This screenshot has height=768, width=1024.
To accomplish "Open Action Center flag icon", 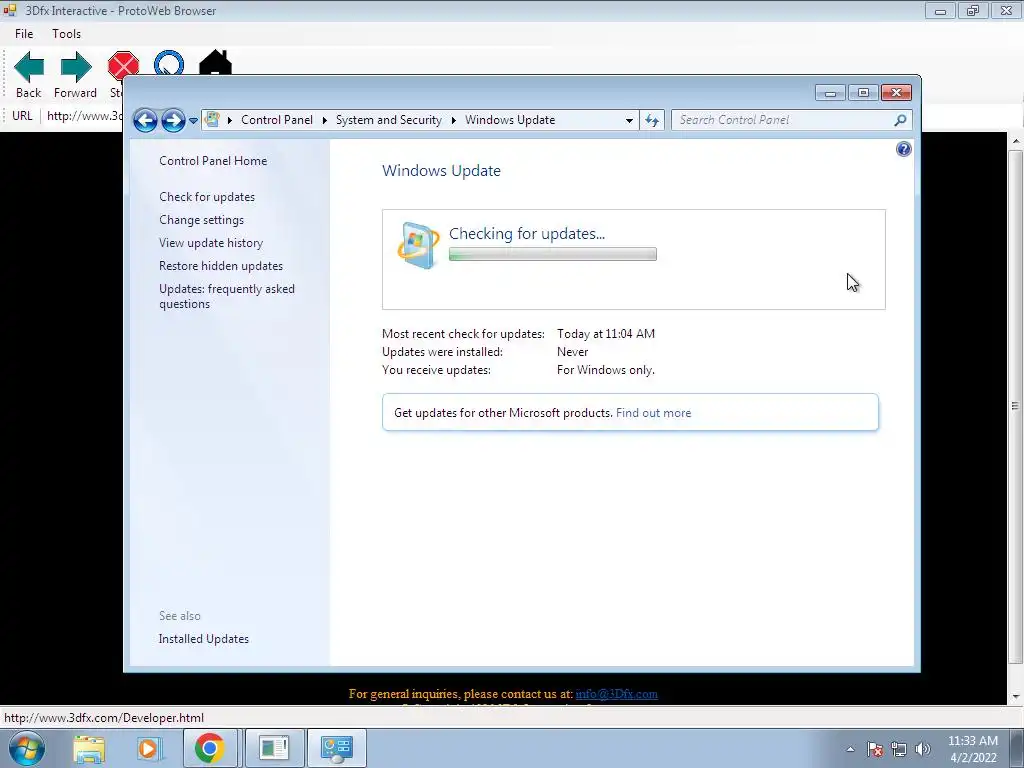I will [874, 749].
